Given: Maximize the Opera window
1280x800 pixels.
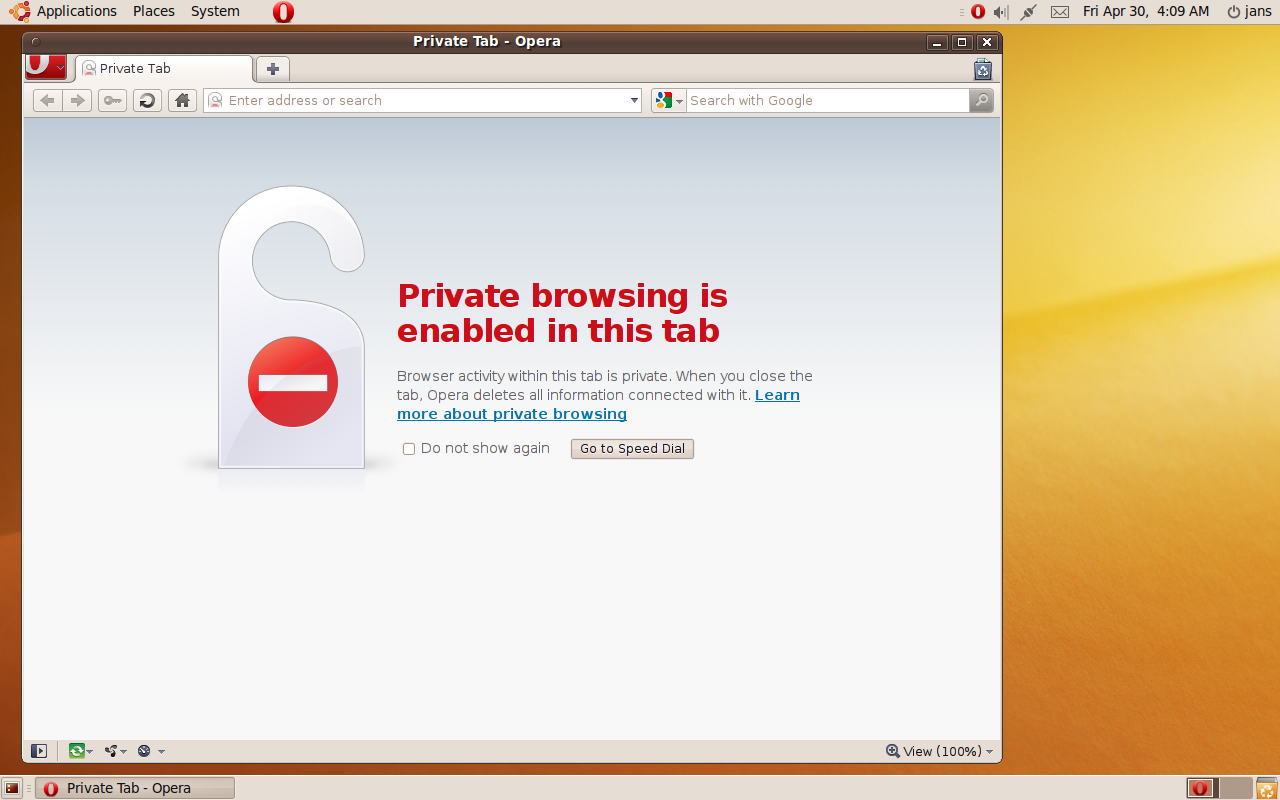Looking at the screenshot, I should coord(962,42).
